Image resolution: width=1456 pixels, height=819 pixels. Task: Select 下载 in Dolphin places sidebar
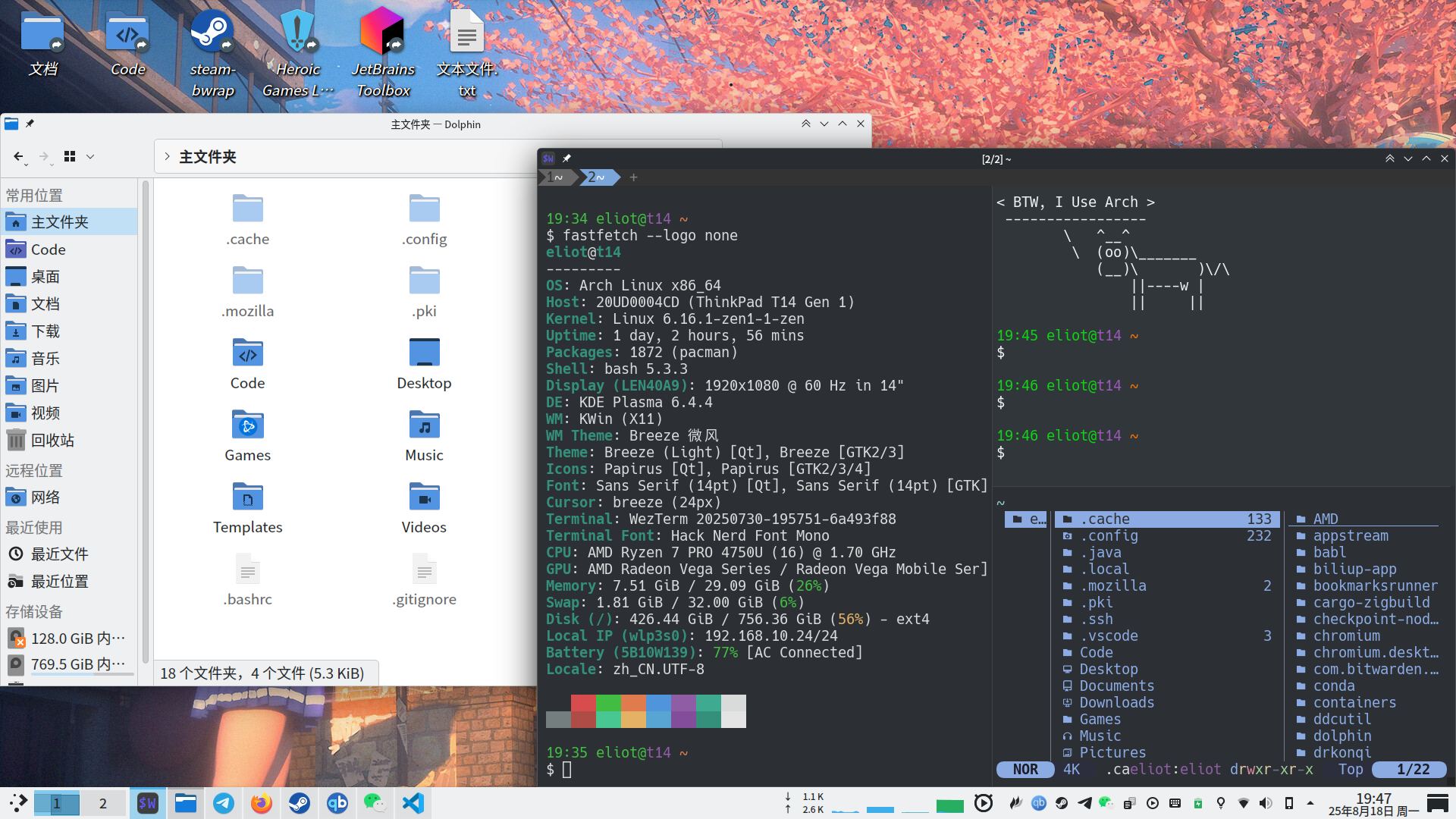[70, 331]
